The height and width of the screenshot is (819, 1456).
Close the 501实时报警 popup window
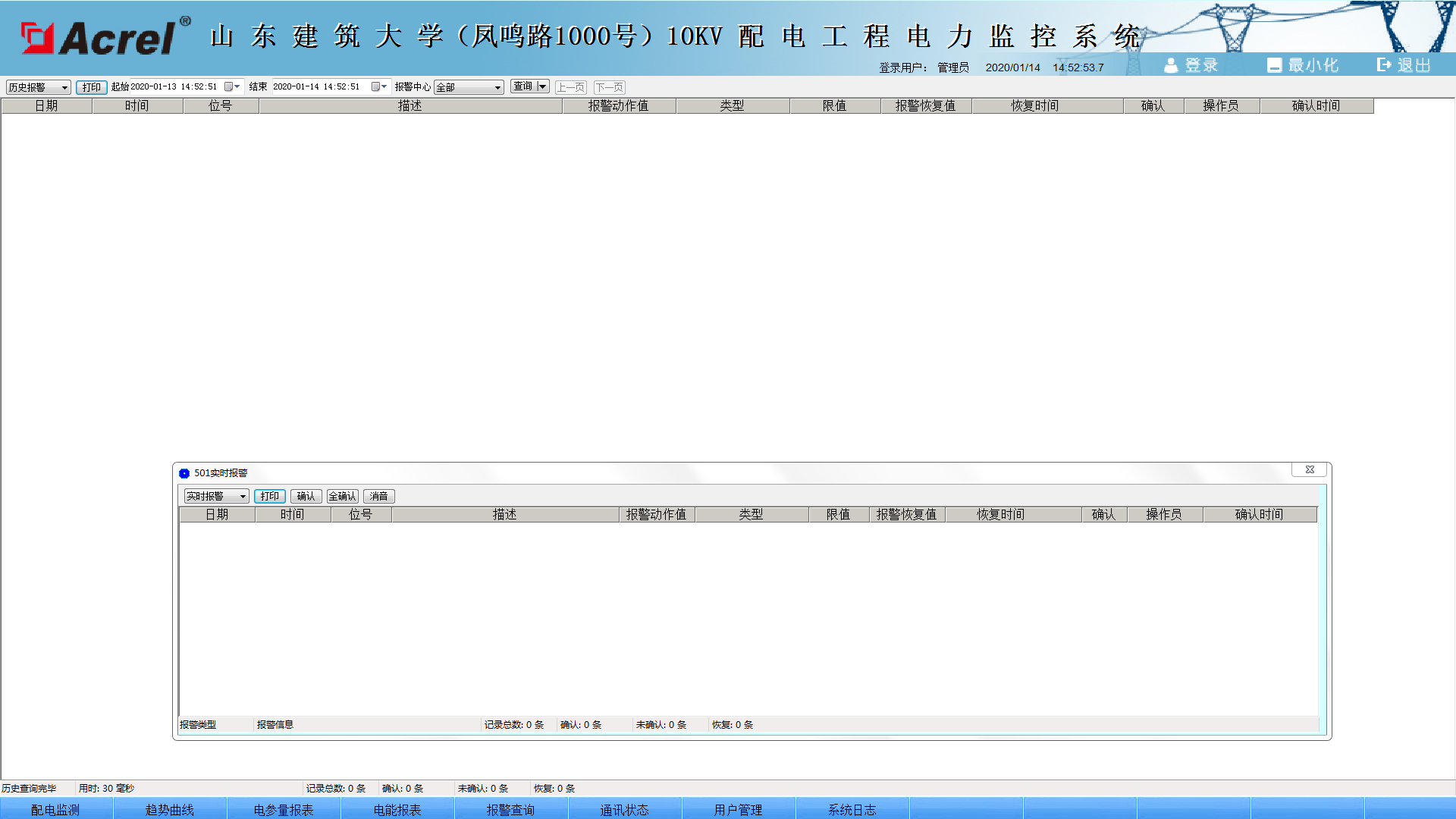pos(1309,470)
